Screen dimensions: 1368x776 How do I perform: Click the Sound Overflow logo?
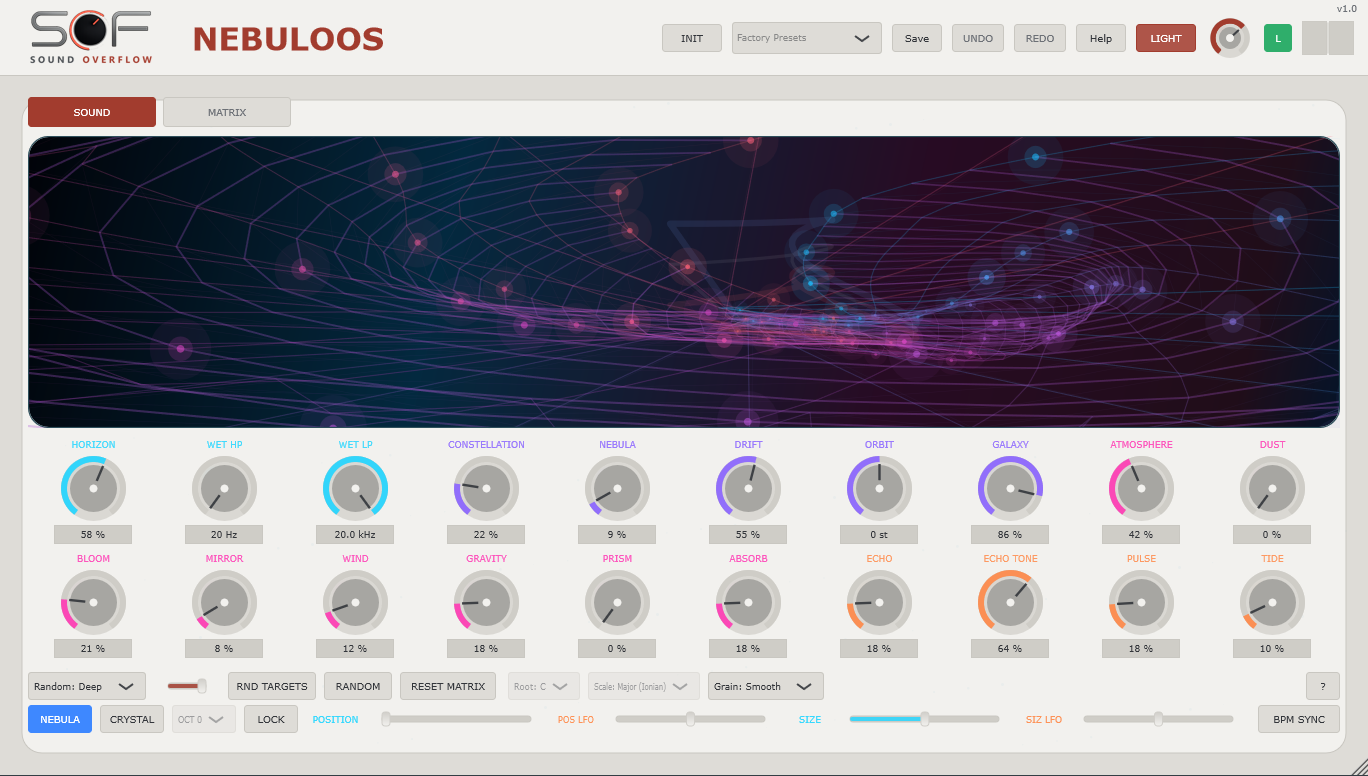click(x=91, y=37)
